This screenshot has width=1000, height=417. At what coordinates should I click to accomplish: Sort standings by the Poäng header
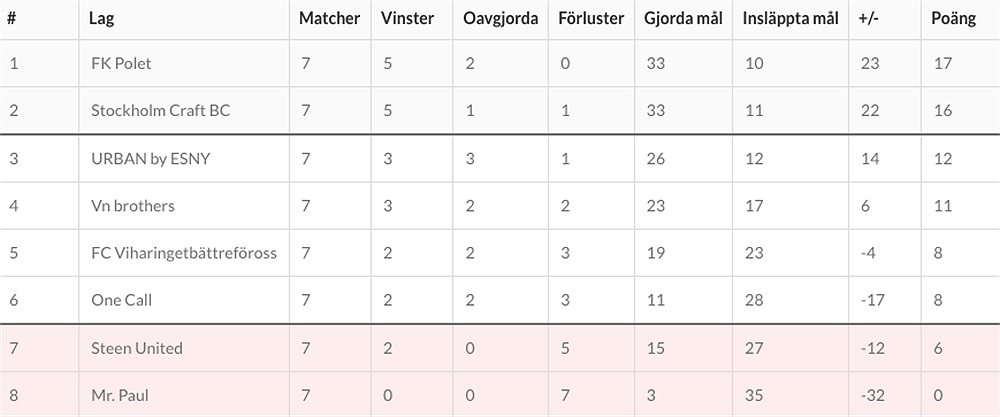(x=953, y=19)
